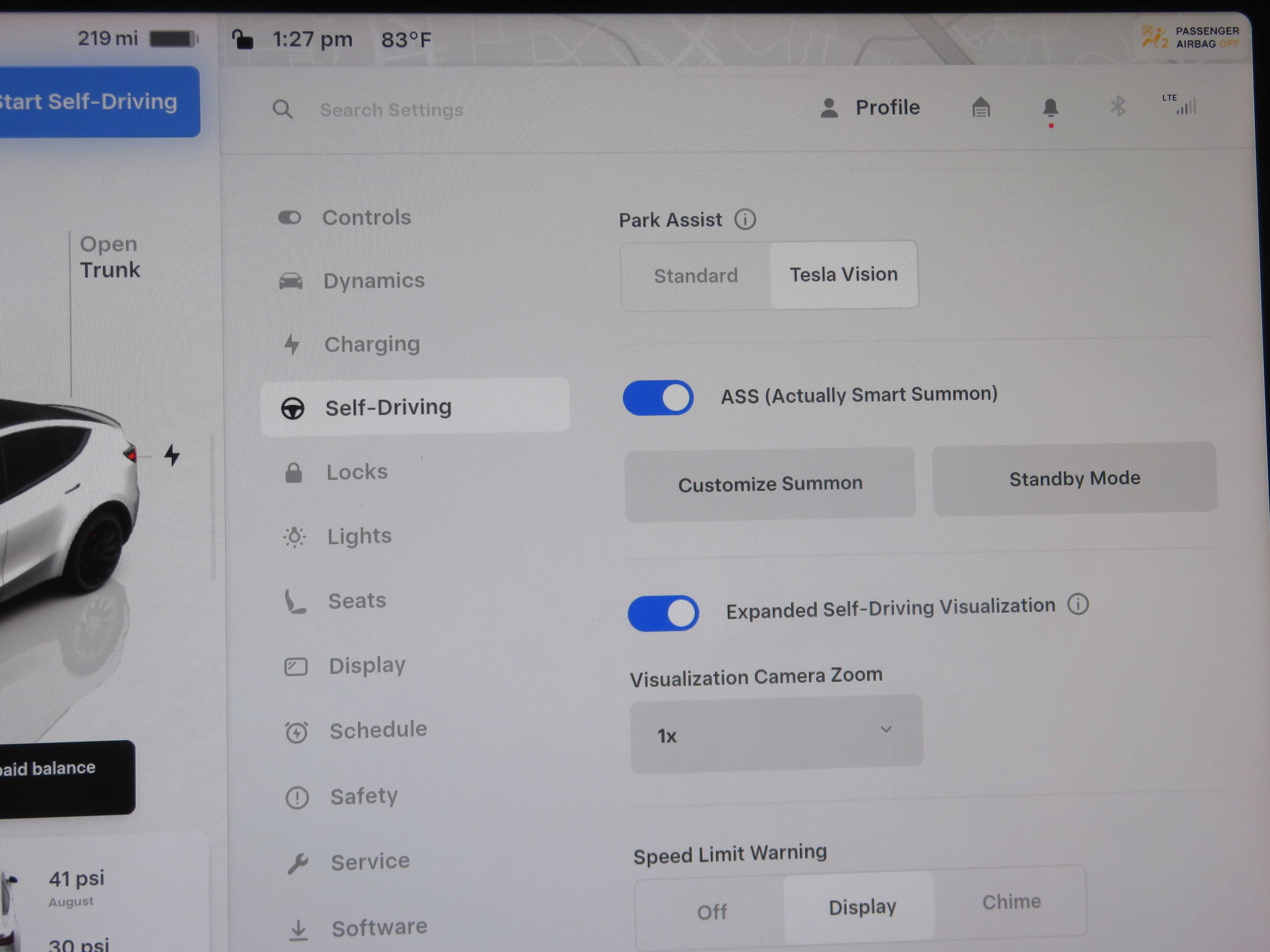Open Profile with the person icon

(x=870, y=108)
